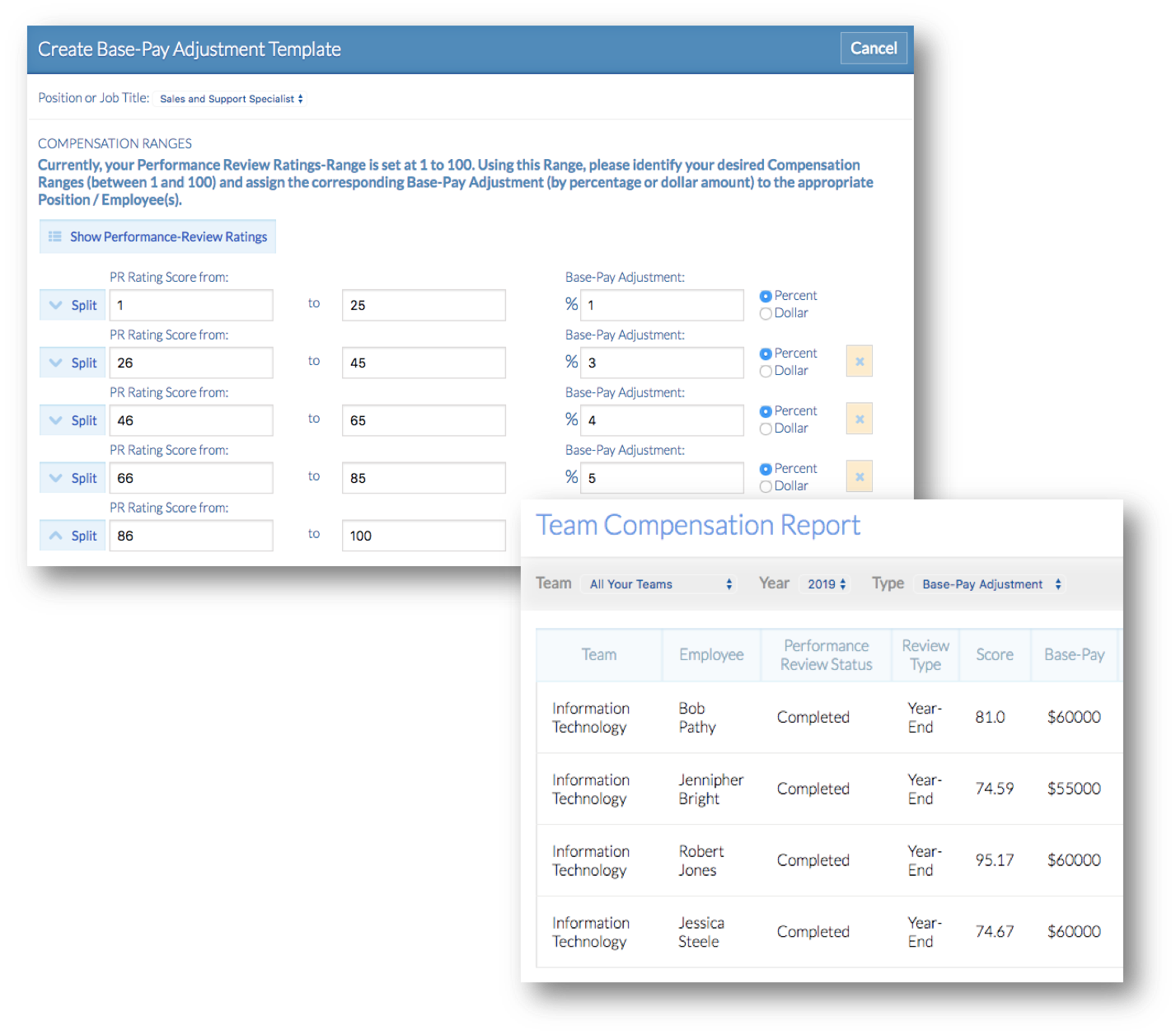Open the Position or Job Title dropdown
The width and height of the screenshot is (1176, 1035).
232,99
